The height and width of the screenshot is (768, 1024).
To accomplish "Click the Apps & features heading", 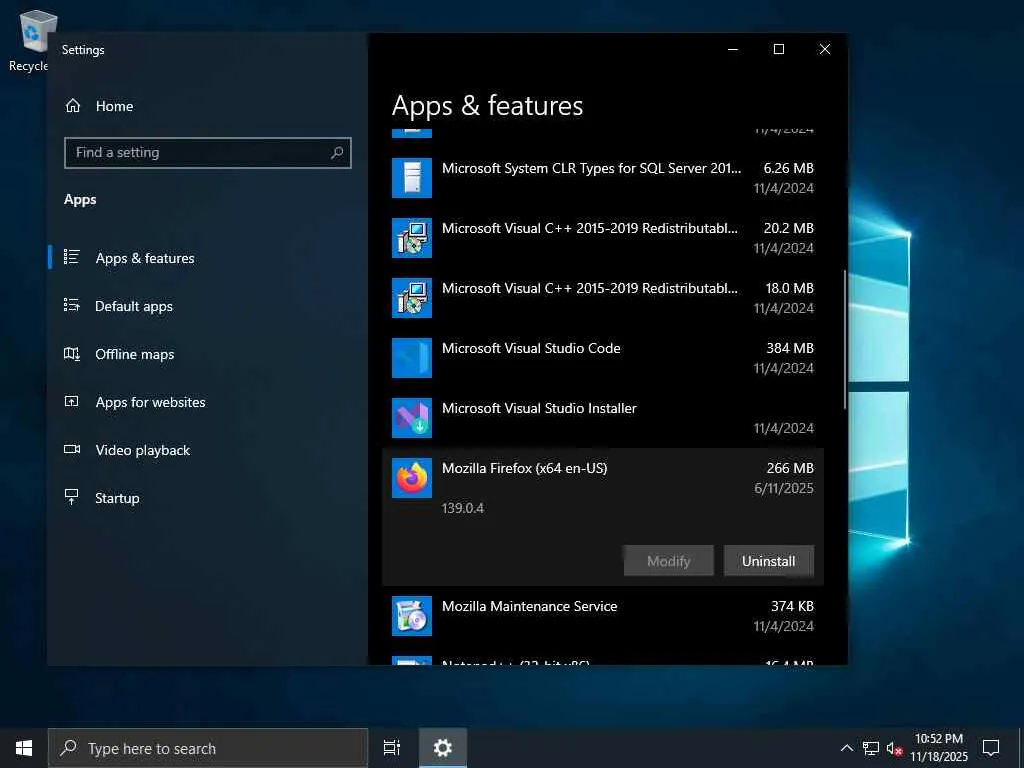I will coord(487,106).
